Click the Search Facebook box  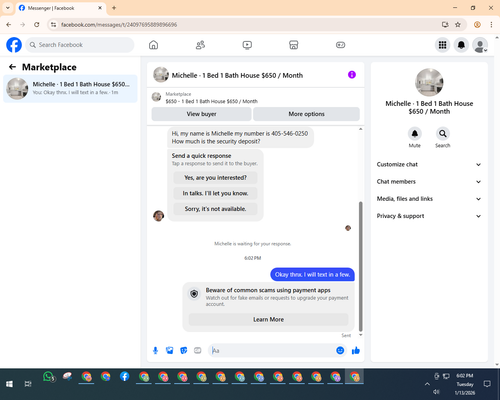pos(80,45)
